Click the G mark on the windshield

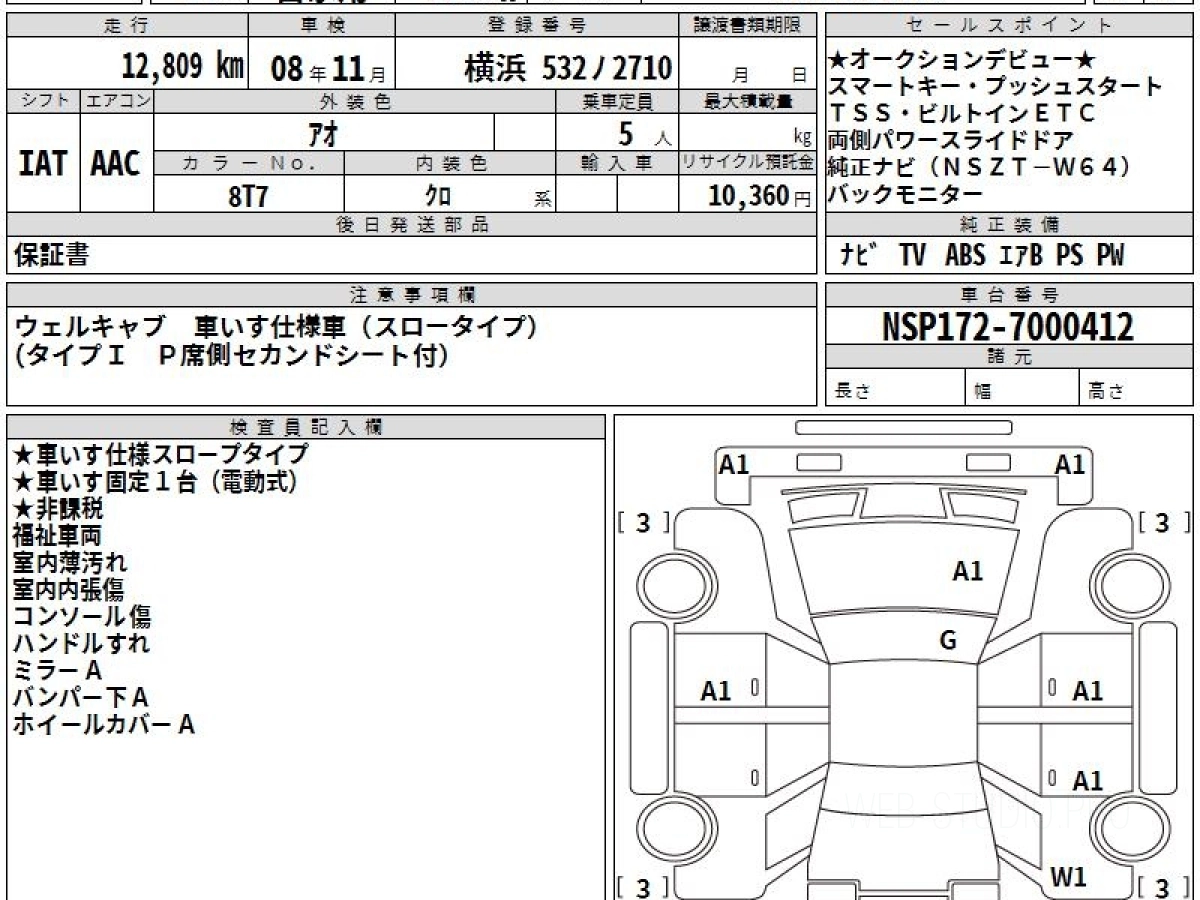[x=948, y=641]
